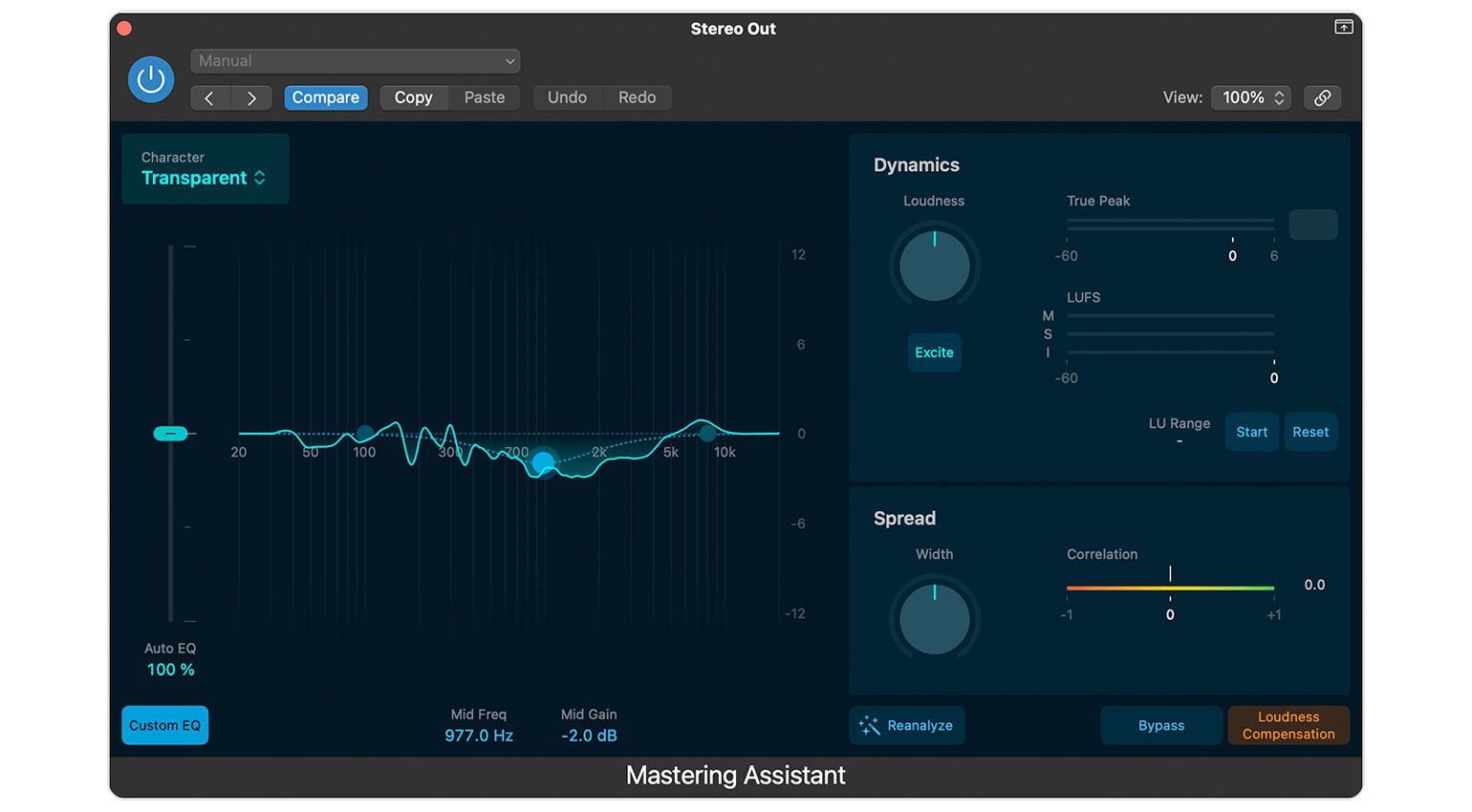The width and height of the screenshot is (1472, 812).
Task: Collapse the plugin window via top-right arrow icon
Action: (1344, 28)
